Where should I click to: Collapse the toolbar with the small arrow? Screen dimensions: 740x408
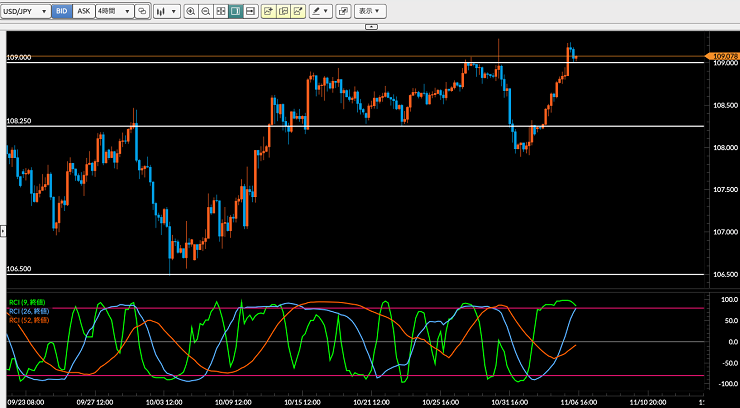pyautogui.click(x=371, y=27)
